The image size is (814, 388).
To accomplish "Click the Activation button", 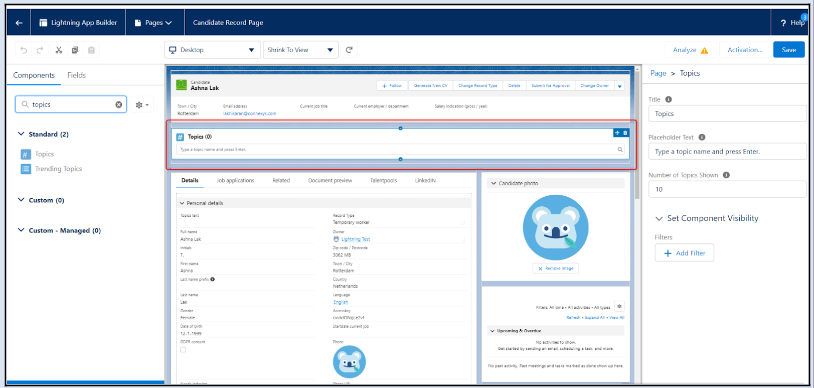I will point(744,50).
